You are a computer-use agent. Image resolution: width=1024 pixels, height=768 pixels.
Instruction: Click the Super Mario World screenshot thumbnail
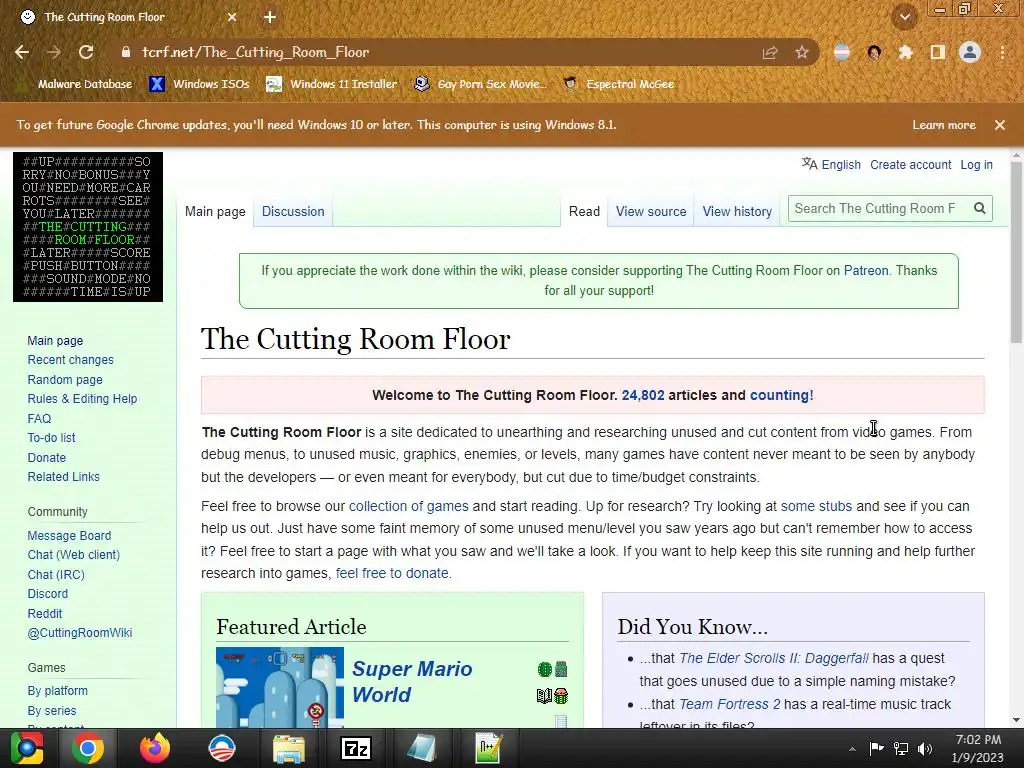click(280, 688)
